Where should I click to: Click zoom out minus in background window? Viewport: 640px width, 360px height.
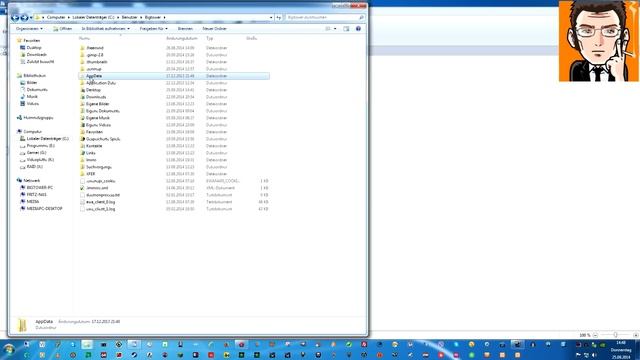click(x=596, y=335)
